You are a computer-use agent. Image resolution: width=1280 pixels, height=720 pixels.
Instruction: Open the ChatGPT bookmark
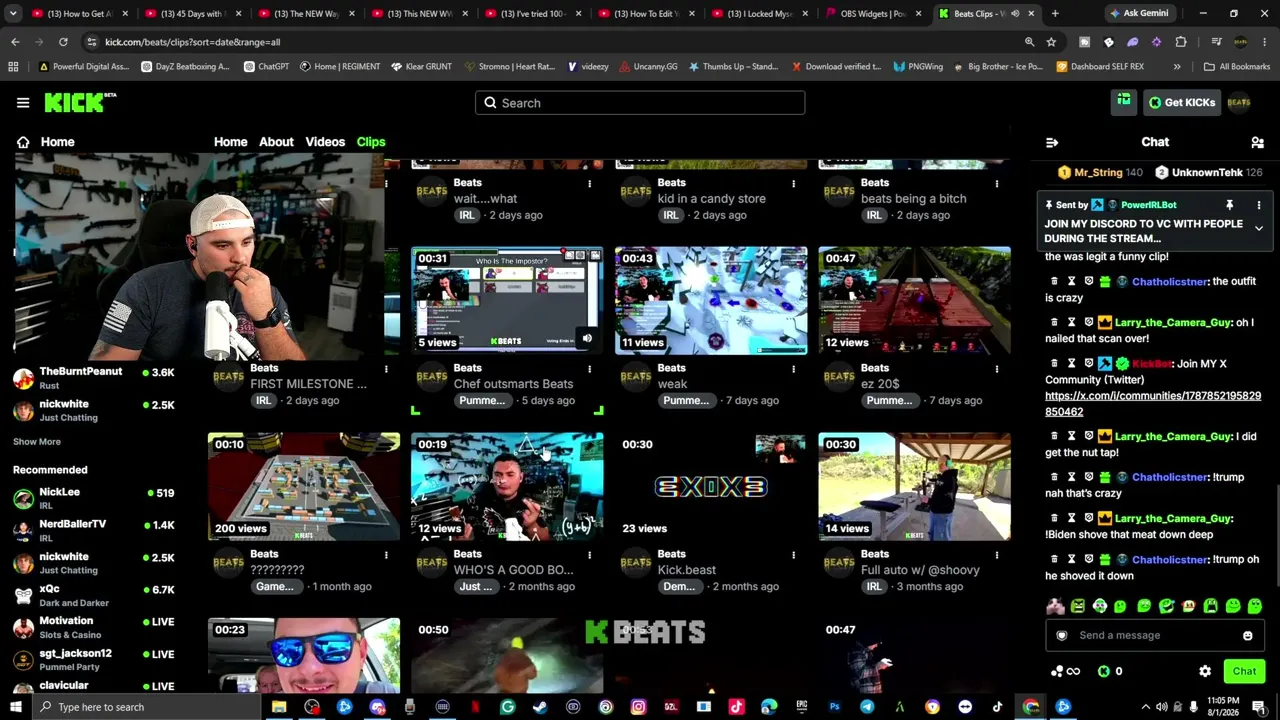[x=265, y=67]
